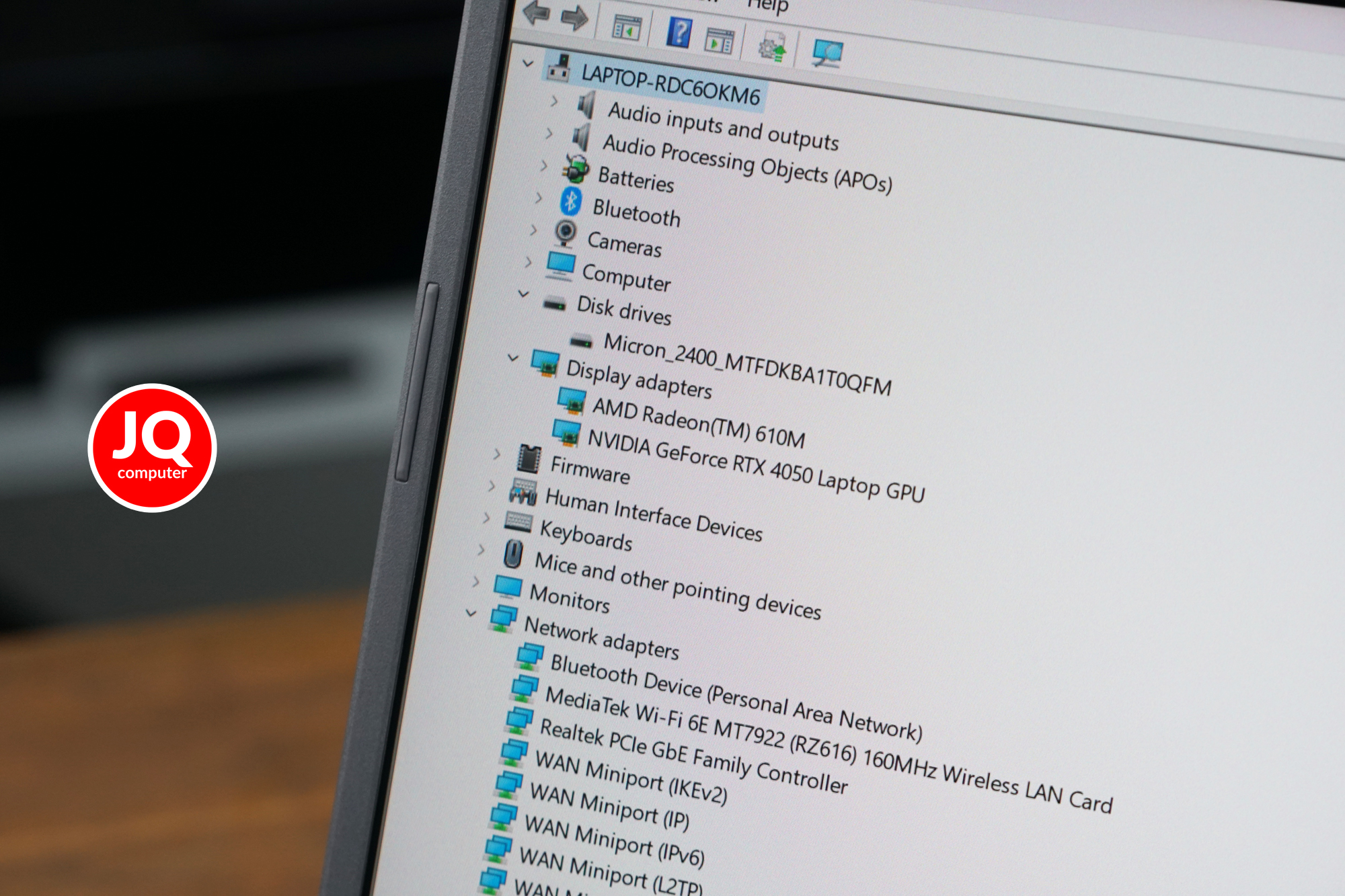This screenshot has height=896, width=1345.
Task: Select MediaTek Wi-Fi 6E MT7922 Wireless LAN Card
Action: tap(829, 749)
